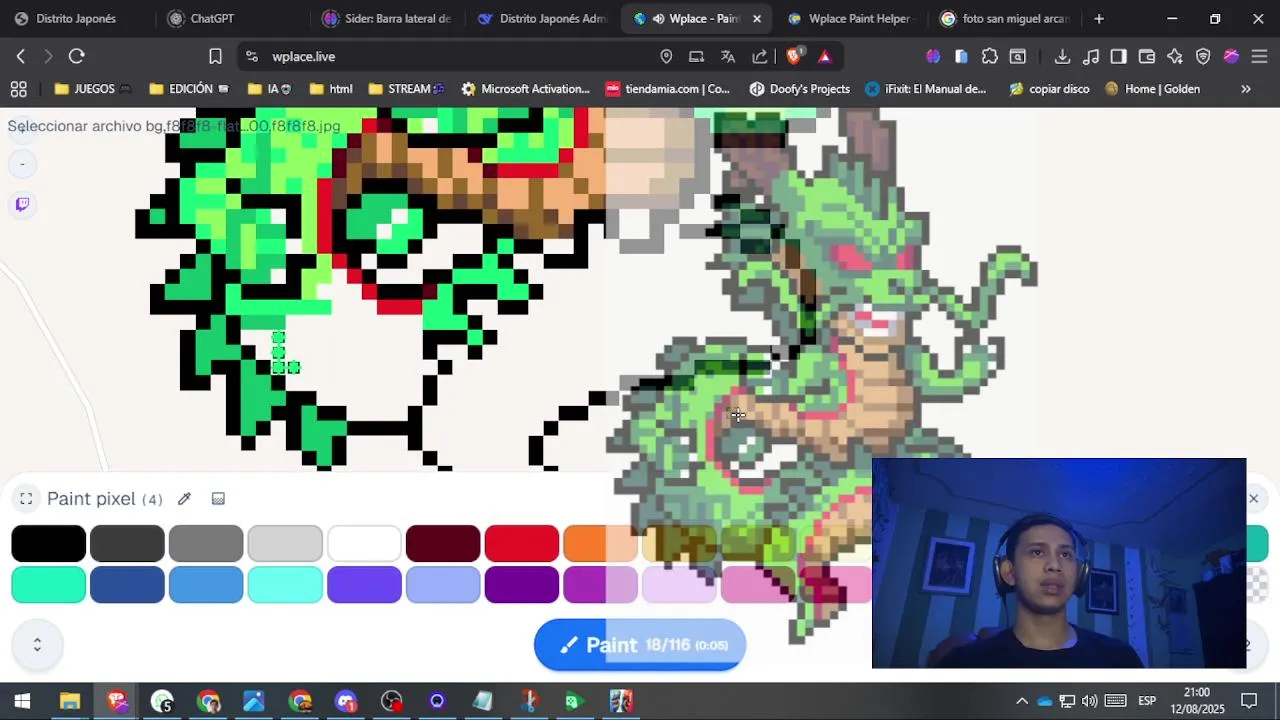
Task: Switch to Sider: Barra lateral tab
Action: pyautogui.click(x=385, y=19)
